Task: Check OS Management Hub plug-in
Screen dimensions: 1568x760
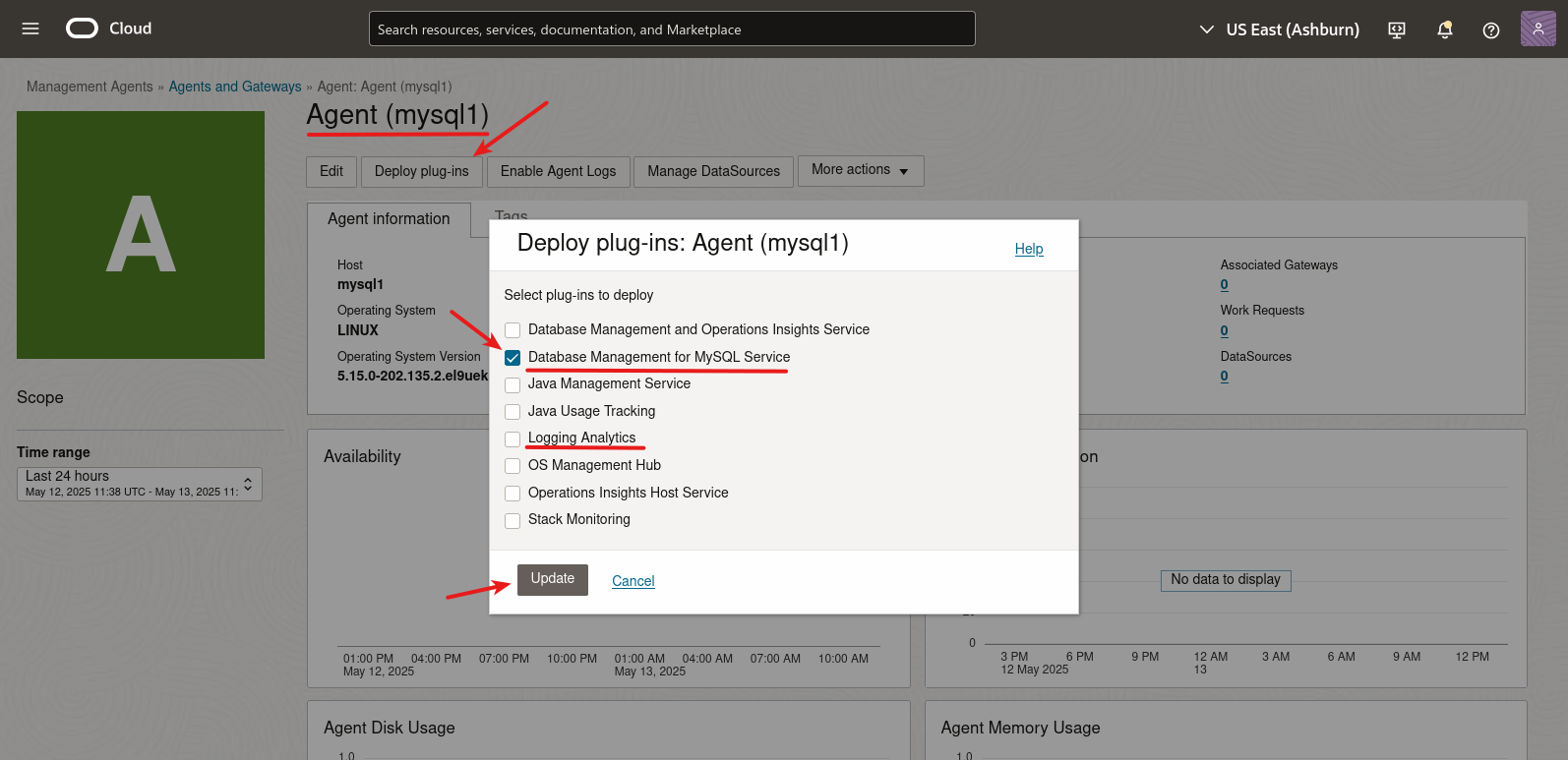Action: [513, 466]
